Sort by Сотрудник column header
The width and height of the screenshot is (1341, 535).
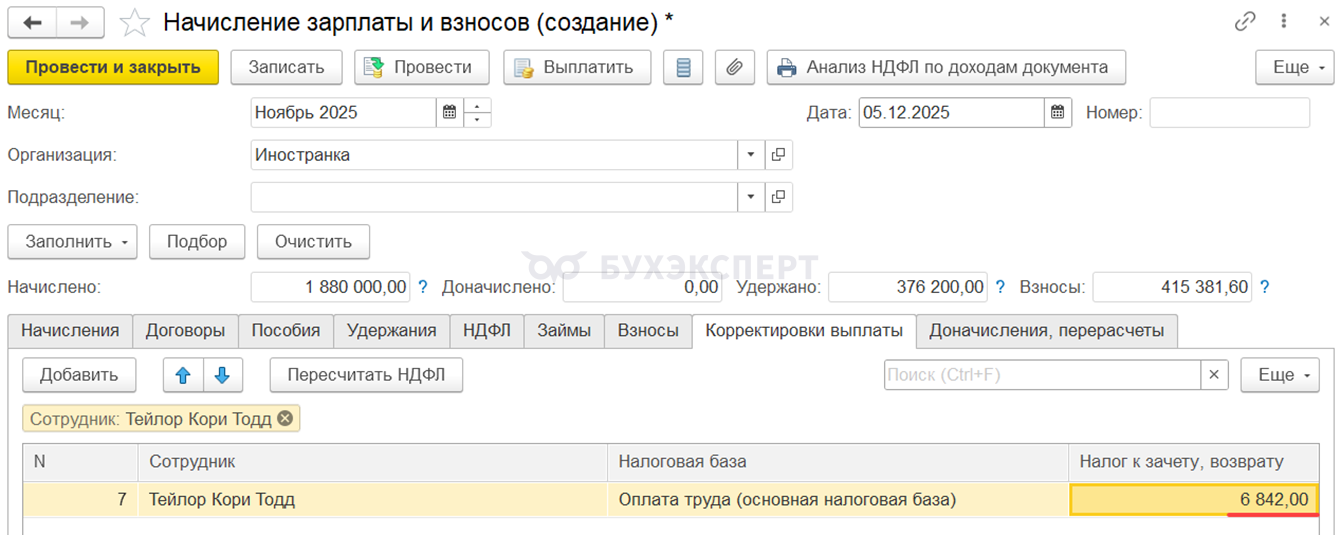coord(372,462)
